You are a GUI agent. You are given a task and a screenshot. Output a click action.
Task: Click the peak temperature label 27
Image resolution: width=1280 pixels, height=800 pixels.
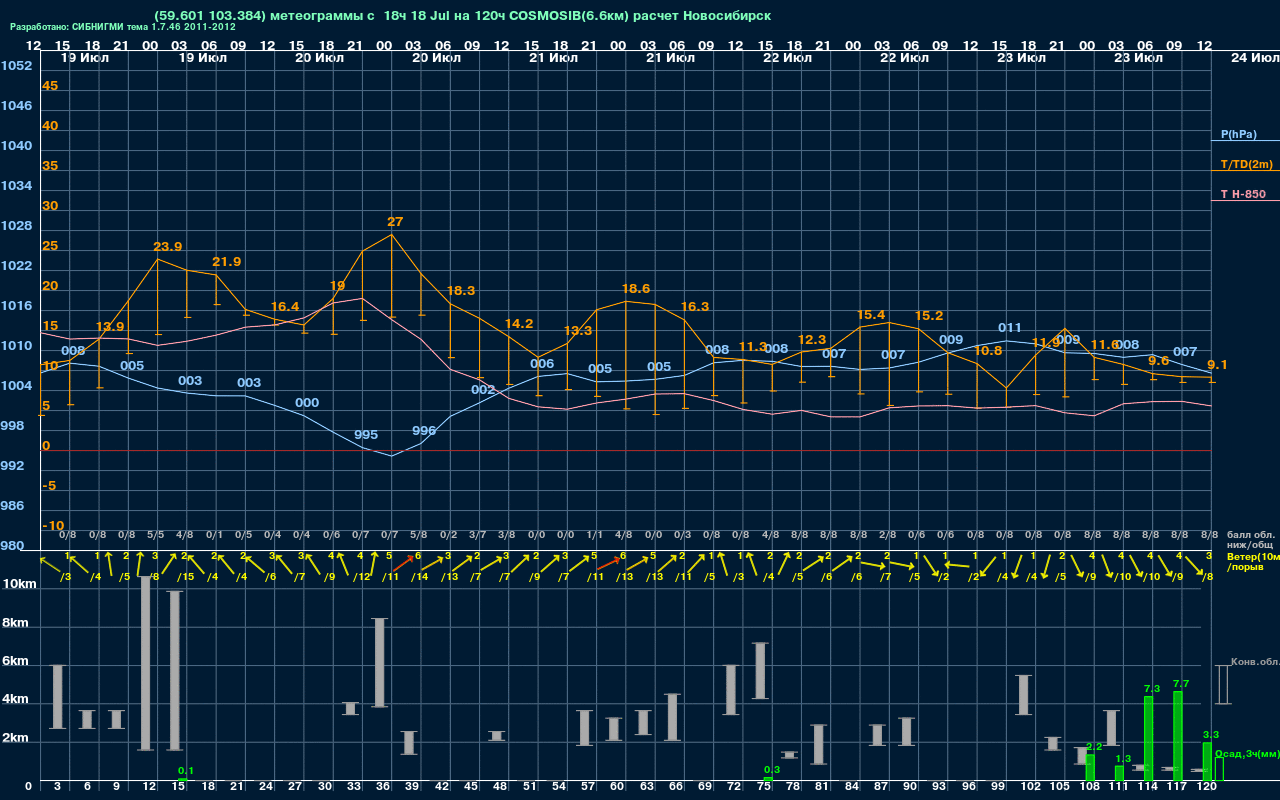click(395, 222)
